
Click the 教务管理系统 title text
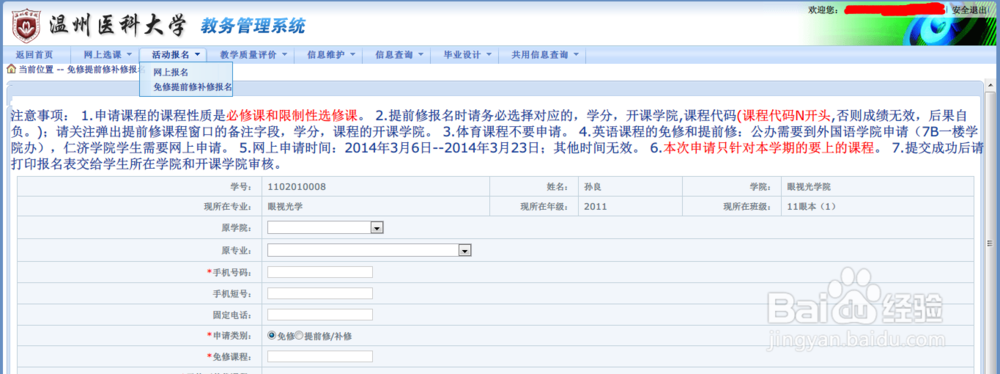click(x=253, y=26)
